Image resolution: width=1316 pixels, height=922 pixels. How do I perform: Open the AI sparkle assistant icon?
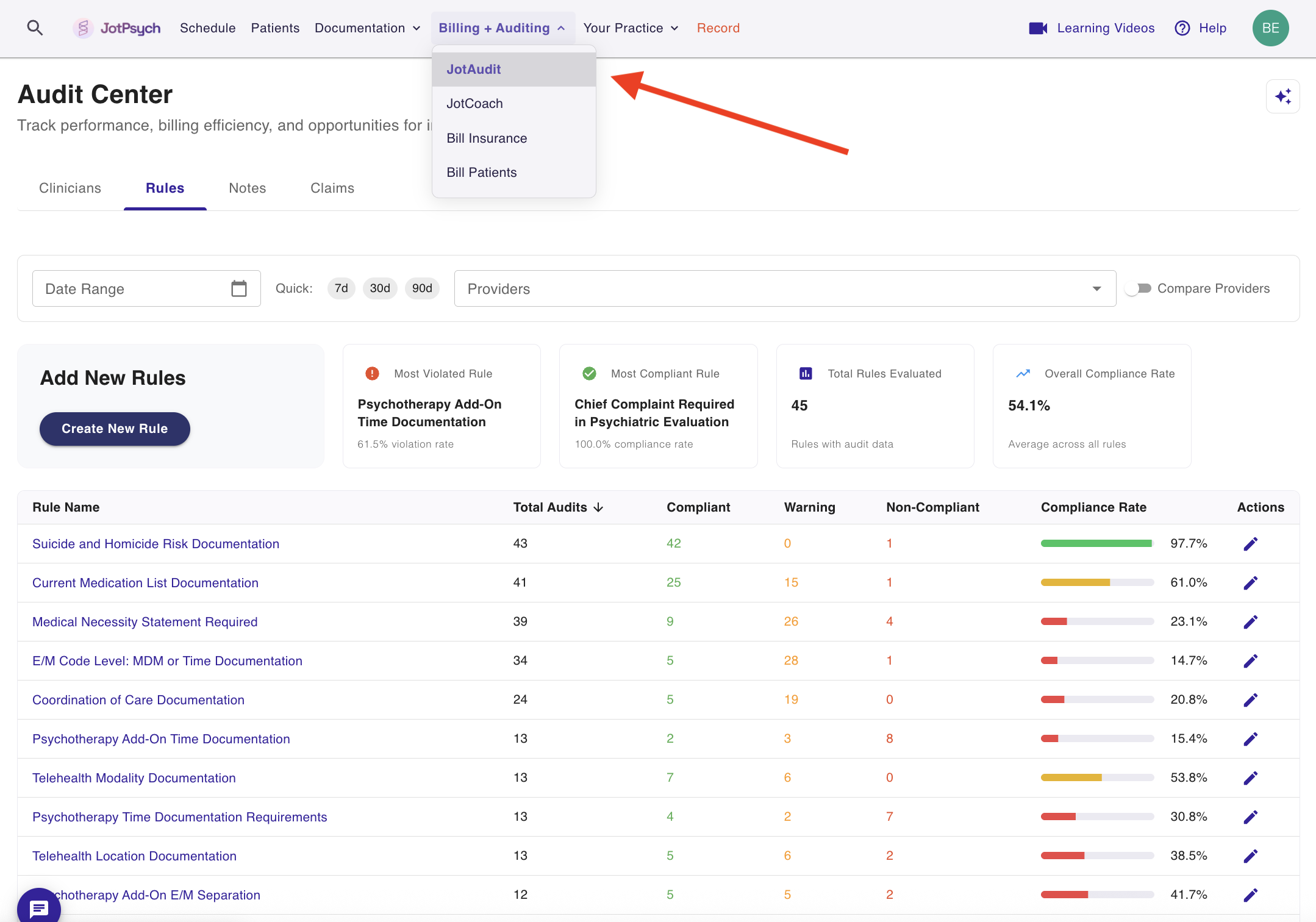click(1282, 96)
